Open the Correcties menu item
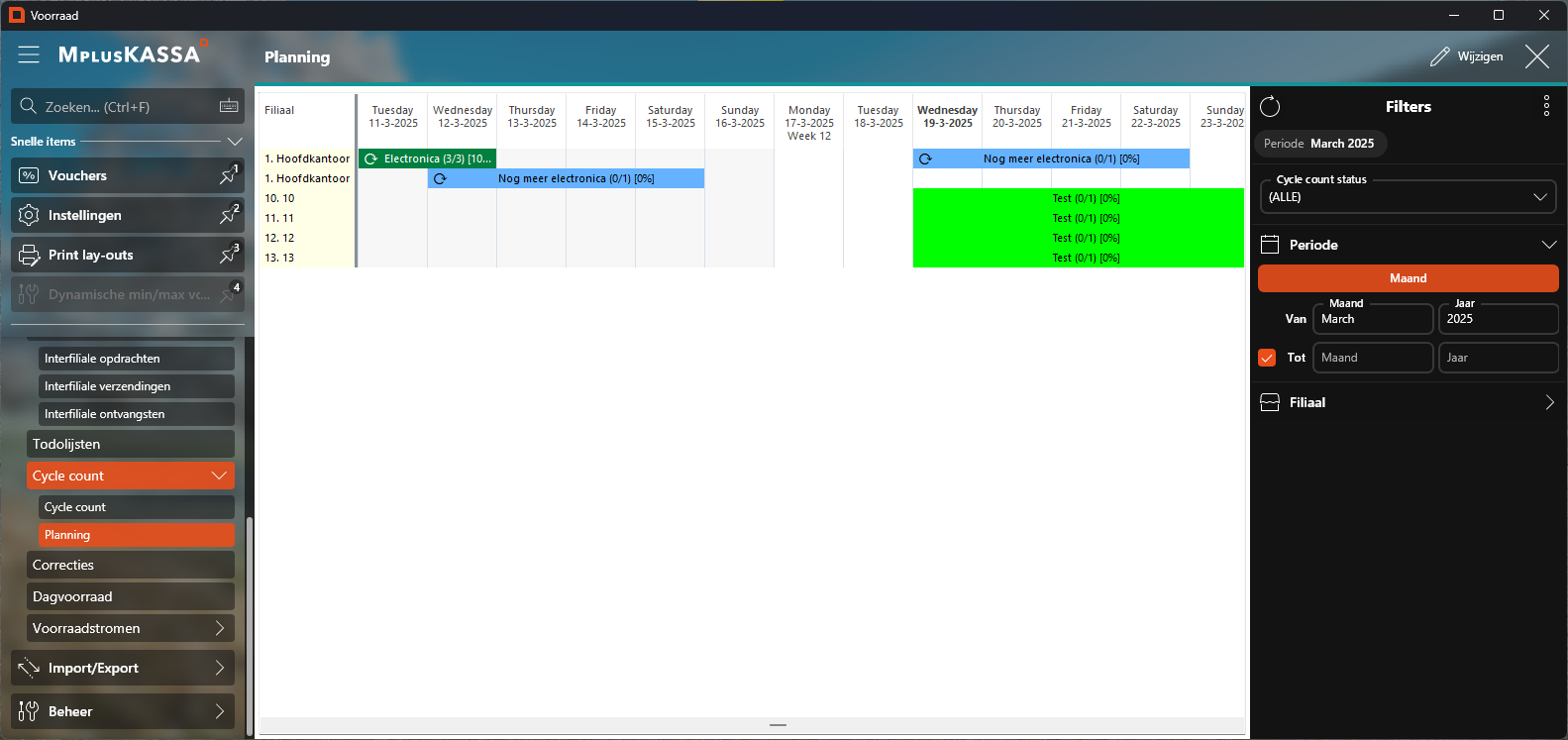The image size is (1568, 740). [131, 565]
